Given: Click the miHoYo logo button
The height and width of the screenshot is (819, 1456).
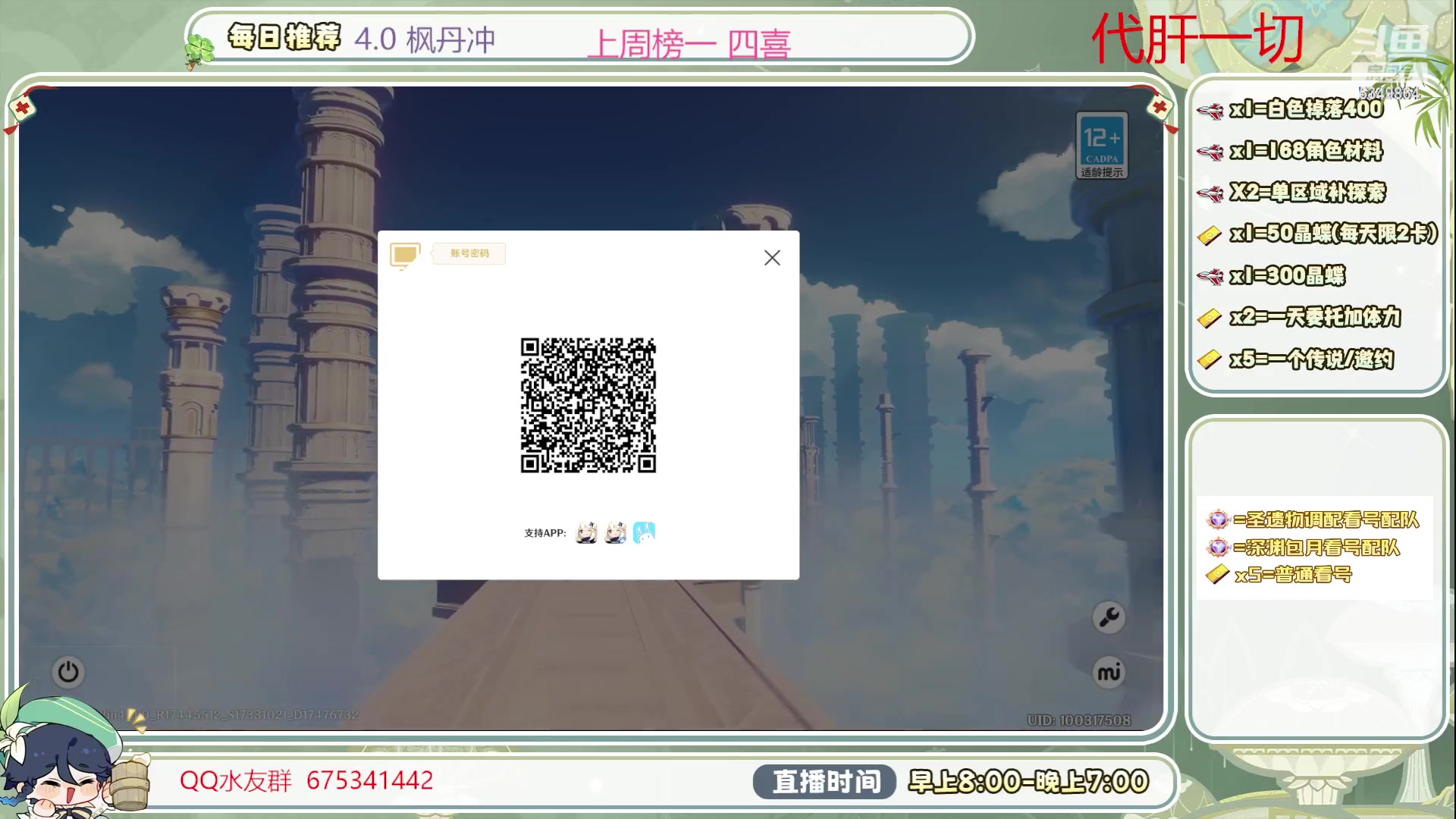Looking at the screenshot, I should coord(1109,673).
